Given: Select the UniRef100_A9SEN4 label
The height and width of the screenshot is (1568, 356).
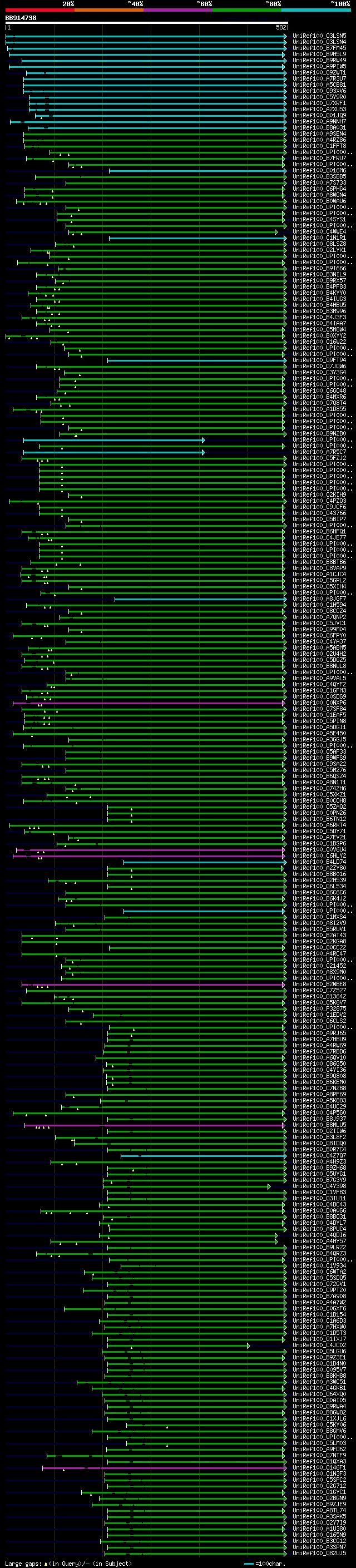Looking at the screenshot, I should pyautogui.click(x=319, y=134).
